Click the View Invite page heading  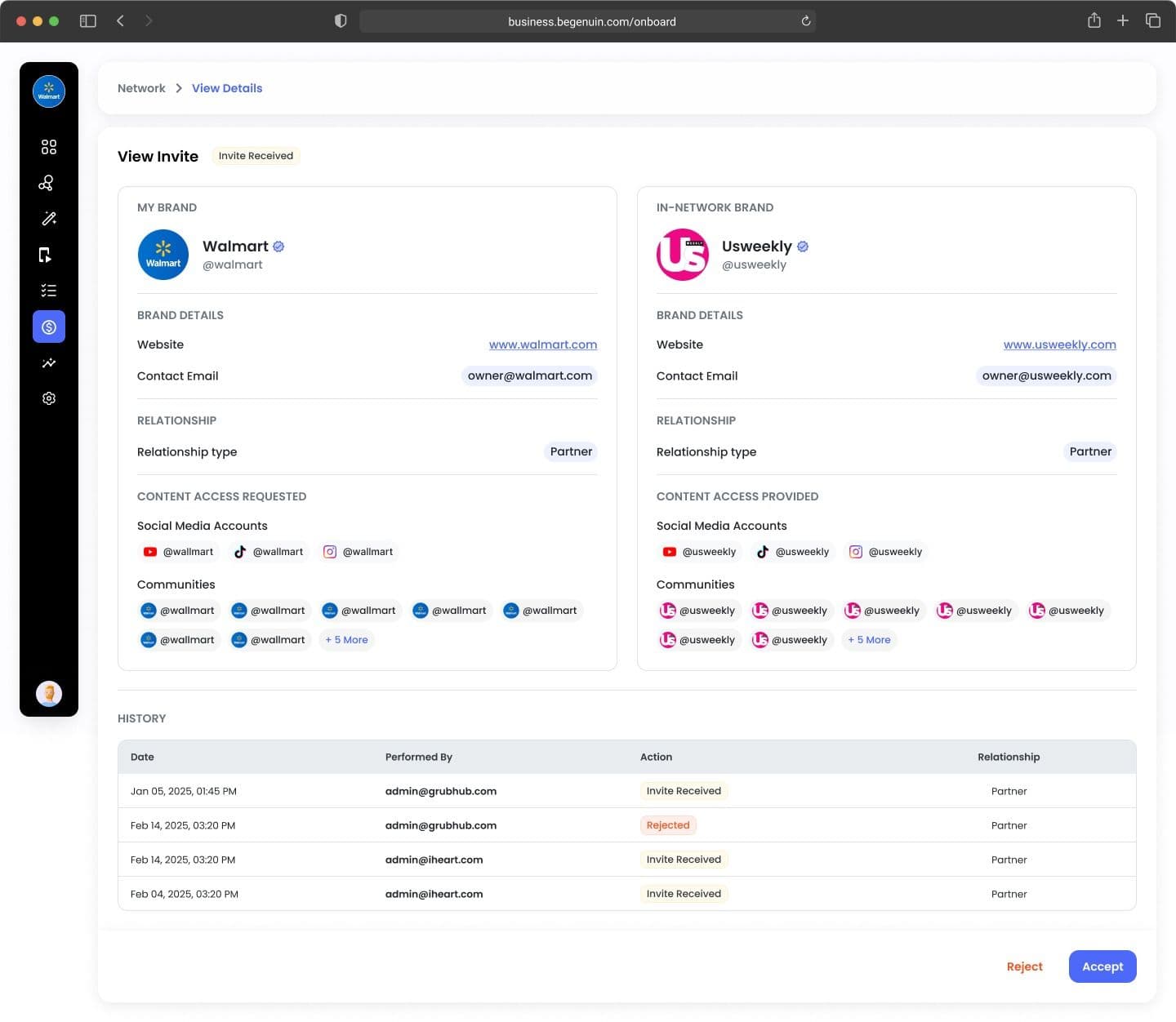[158, 156]
